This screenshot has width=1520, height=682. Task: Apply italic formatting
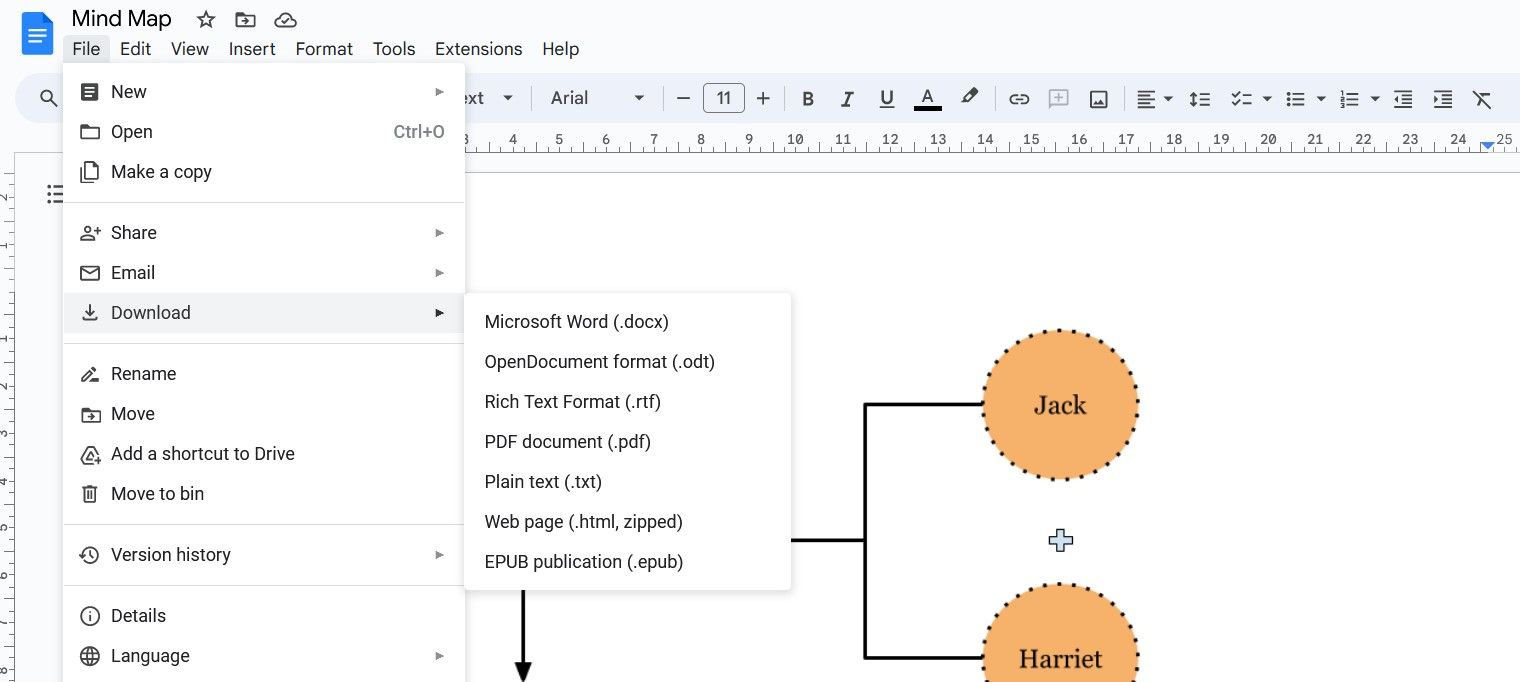tap(847, 98)
